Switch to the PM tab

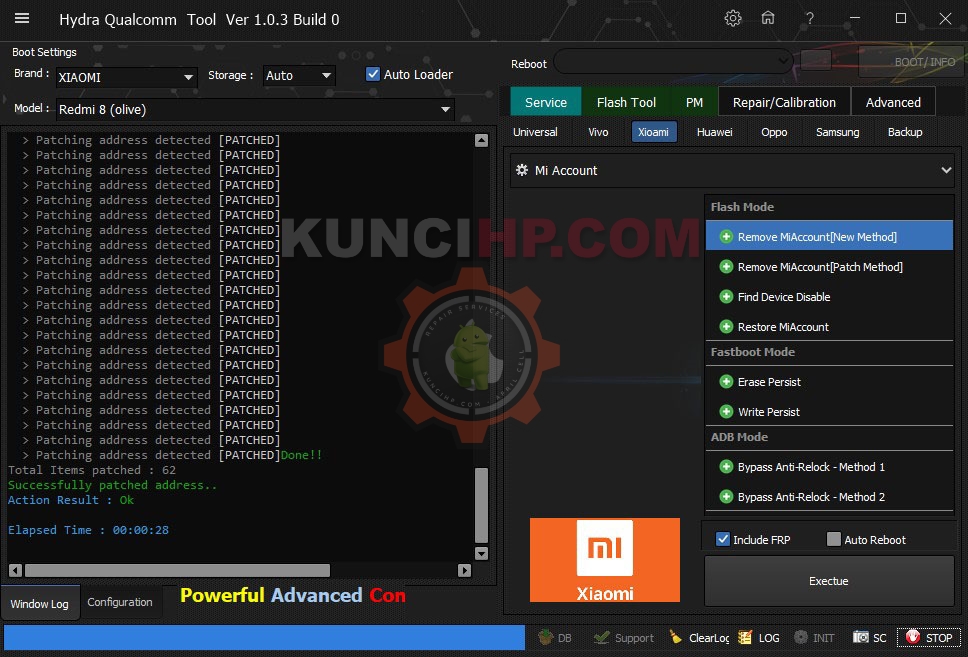click(x=695, y=102)
